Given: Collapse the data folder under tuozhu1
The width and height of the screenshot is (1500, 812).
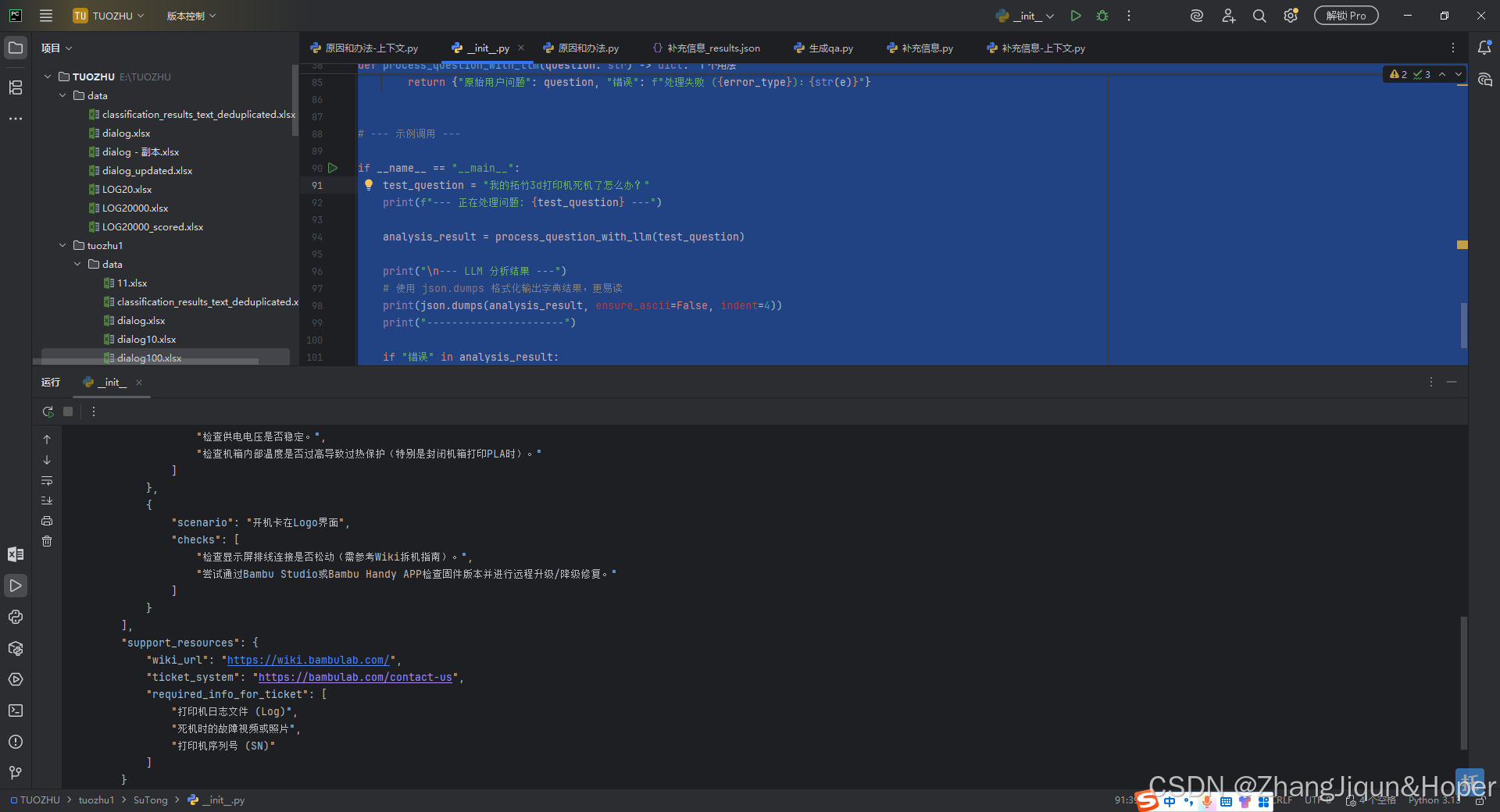Looking at the screenshot, I should (x=77, y=264).
